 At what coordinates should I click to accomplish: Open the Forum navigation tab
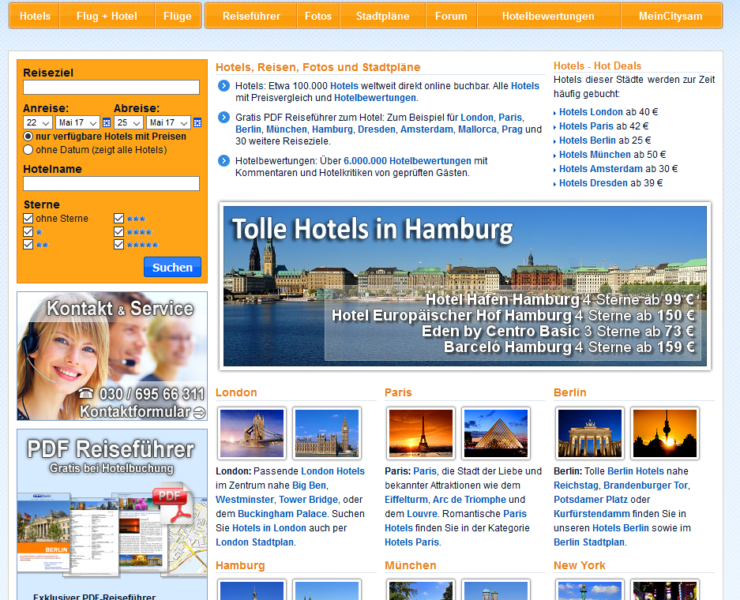(451, 16)
